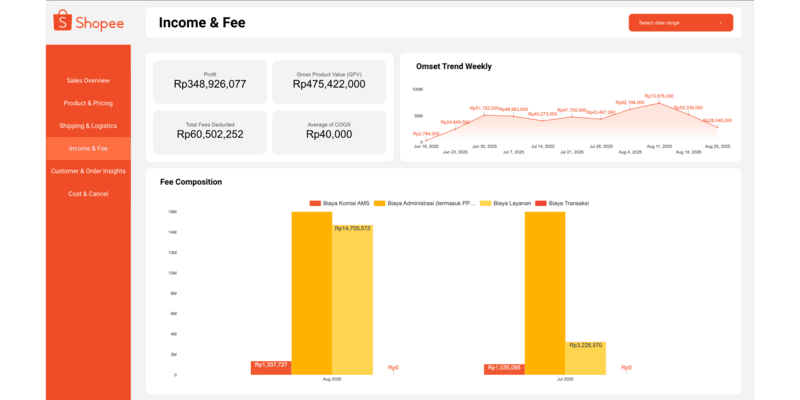Select the Income & Fee tab
This screenshot has width=800, height=400.
tap(88, 149)
